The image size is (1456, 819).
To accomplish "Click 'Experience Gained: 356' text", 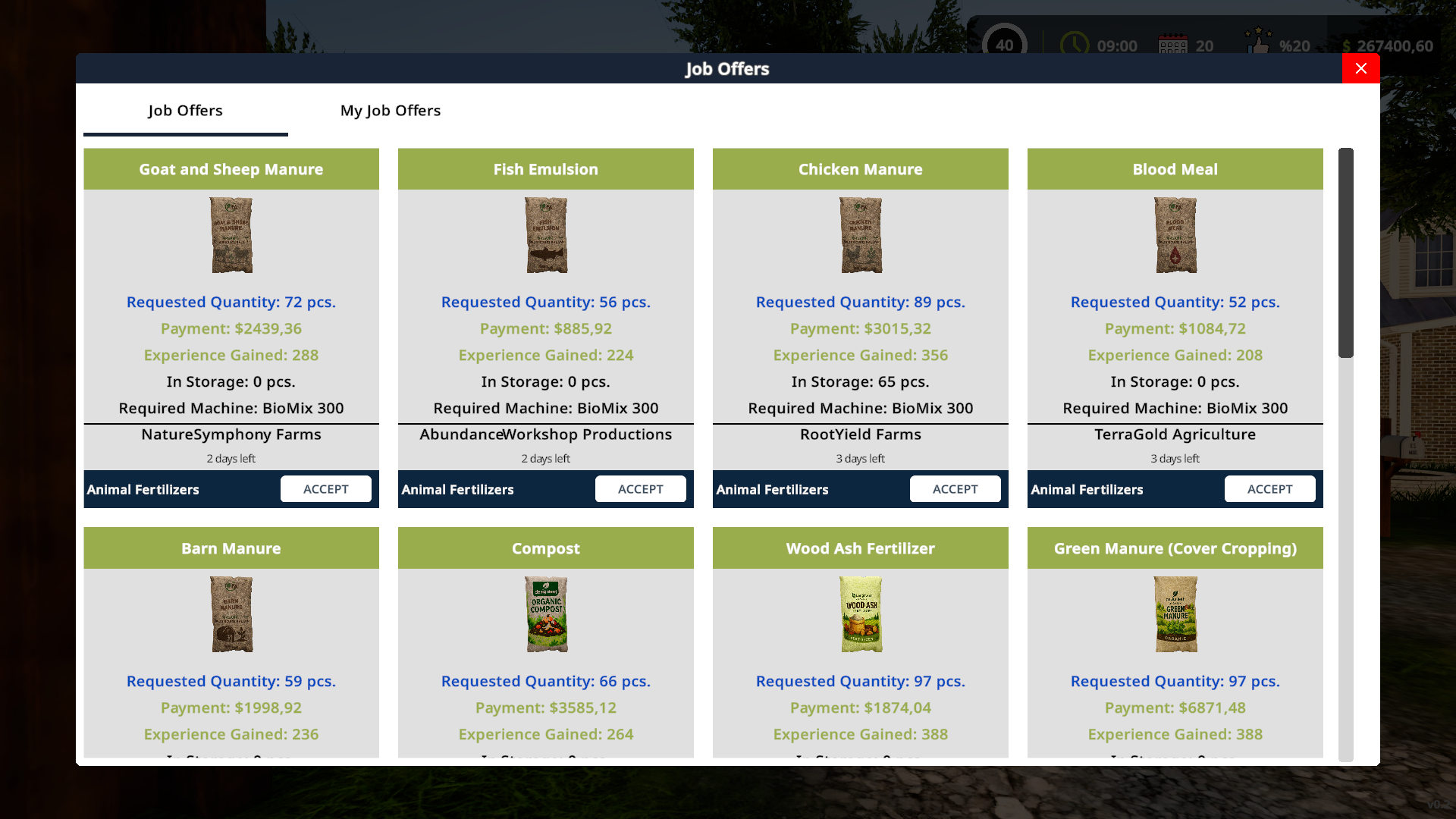I will pos(861,355).
